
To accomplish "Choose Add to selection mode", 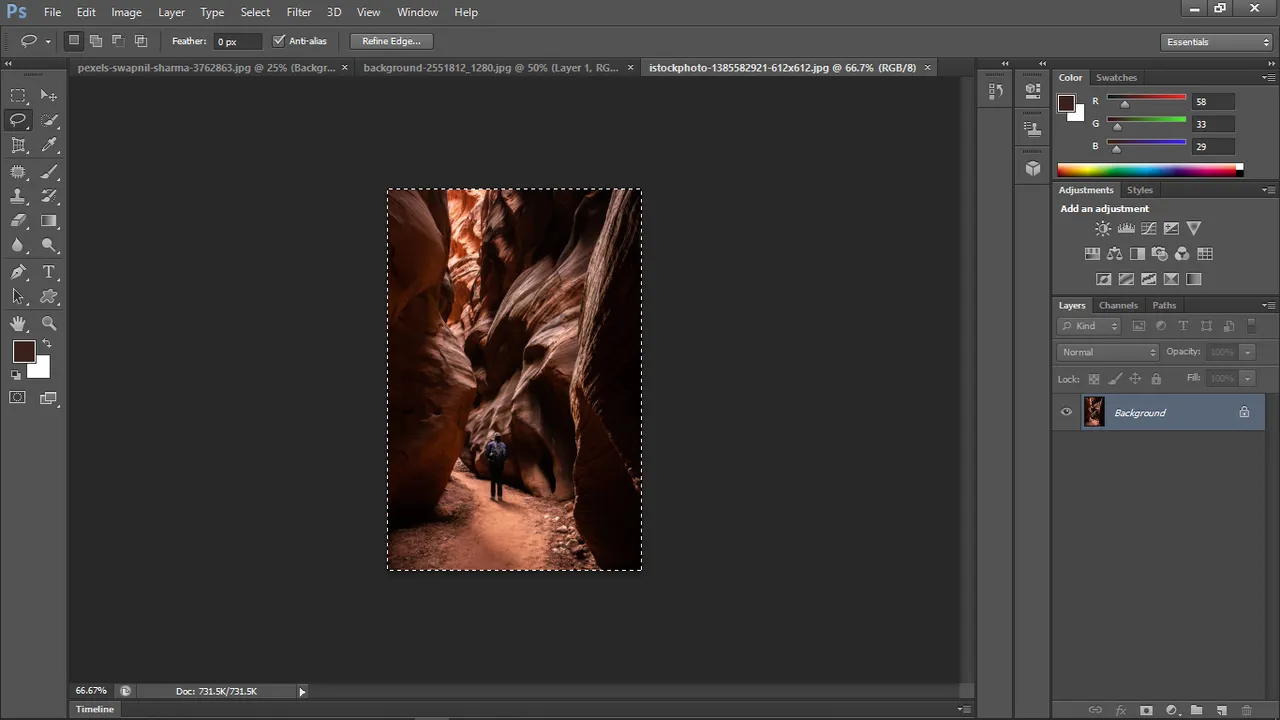I will click(x=96, y=41).
